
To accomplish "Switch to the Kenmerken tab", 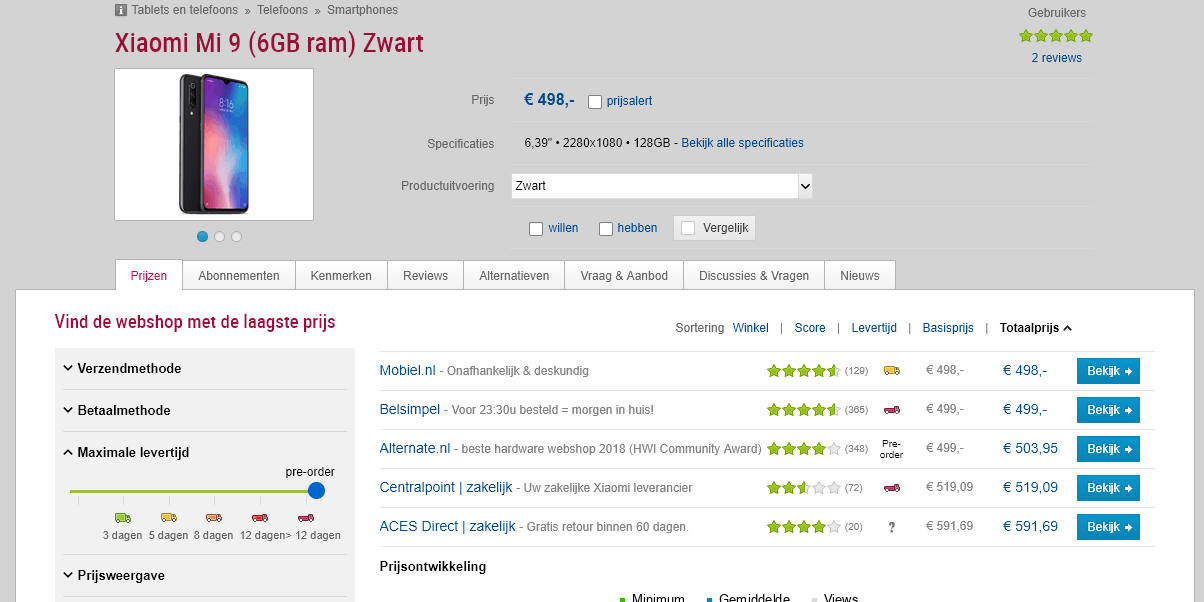I will 341,276.
